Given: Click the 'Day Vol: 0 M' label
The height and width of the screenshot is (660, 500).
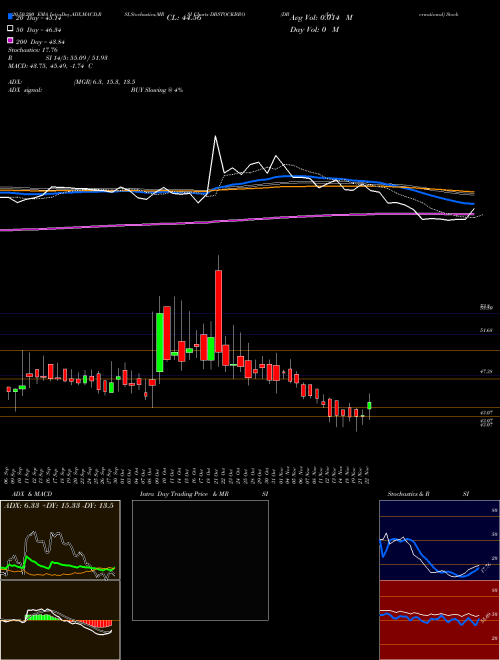Looking at the screenshot, I should (x=314, y=29).
